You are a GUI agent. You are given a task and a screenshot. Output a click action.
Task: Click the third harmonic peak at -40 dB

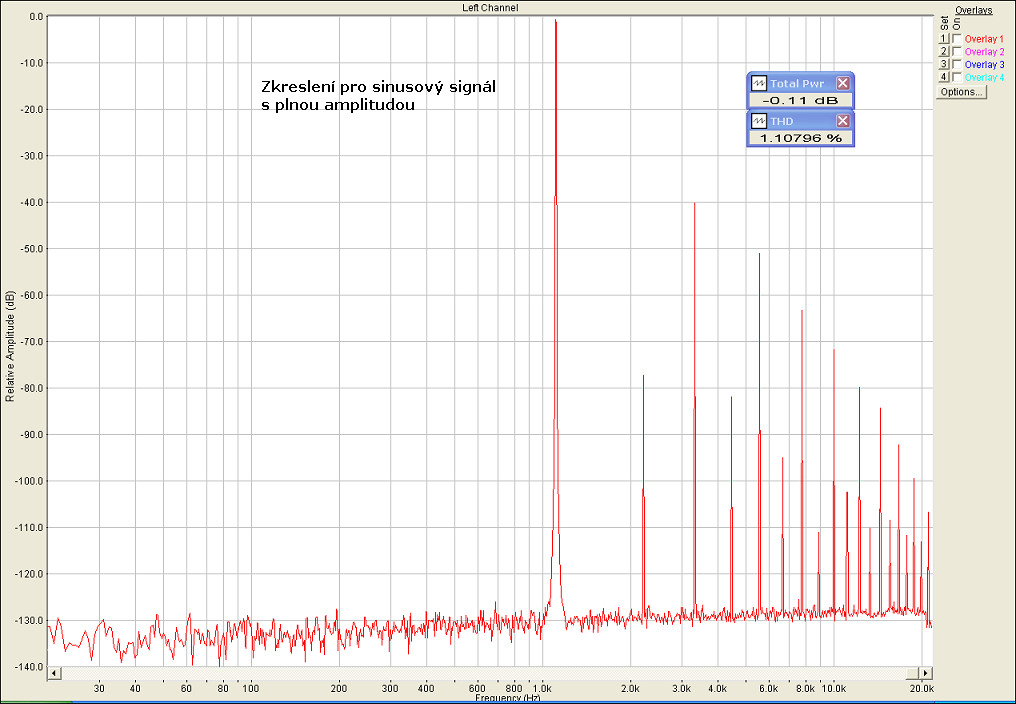click(695, 204)
